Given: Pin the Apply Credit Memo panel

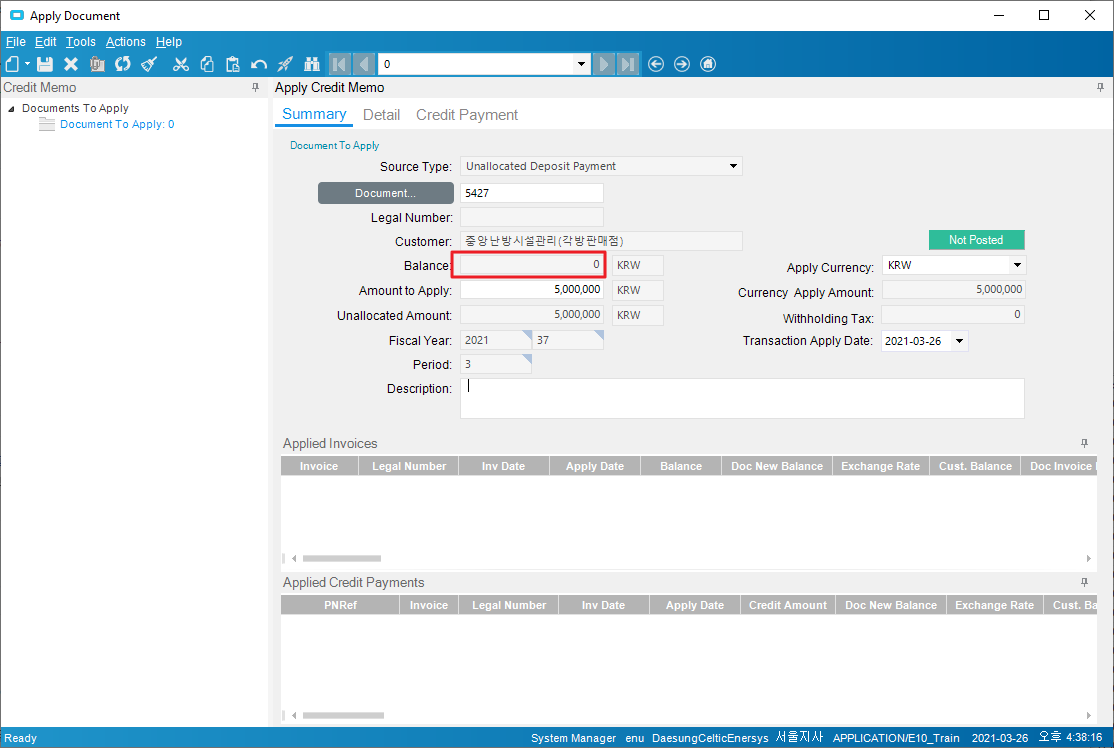Looking at the screenshot, I should coord(1100,88).
